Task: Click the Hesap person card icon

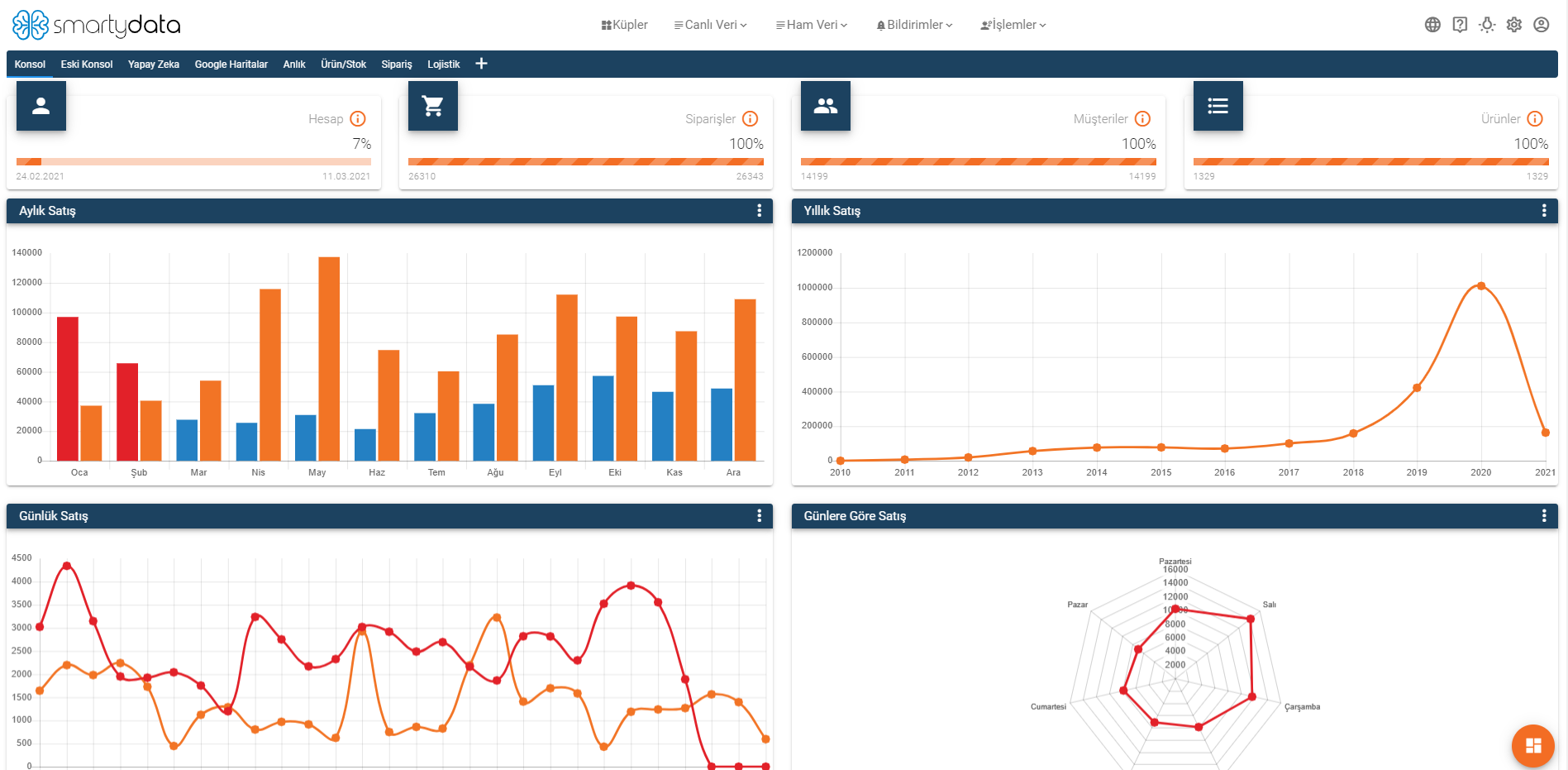Action: pyautogui.click(x=41, y=106)
